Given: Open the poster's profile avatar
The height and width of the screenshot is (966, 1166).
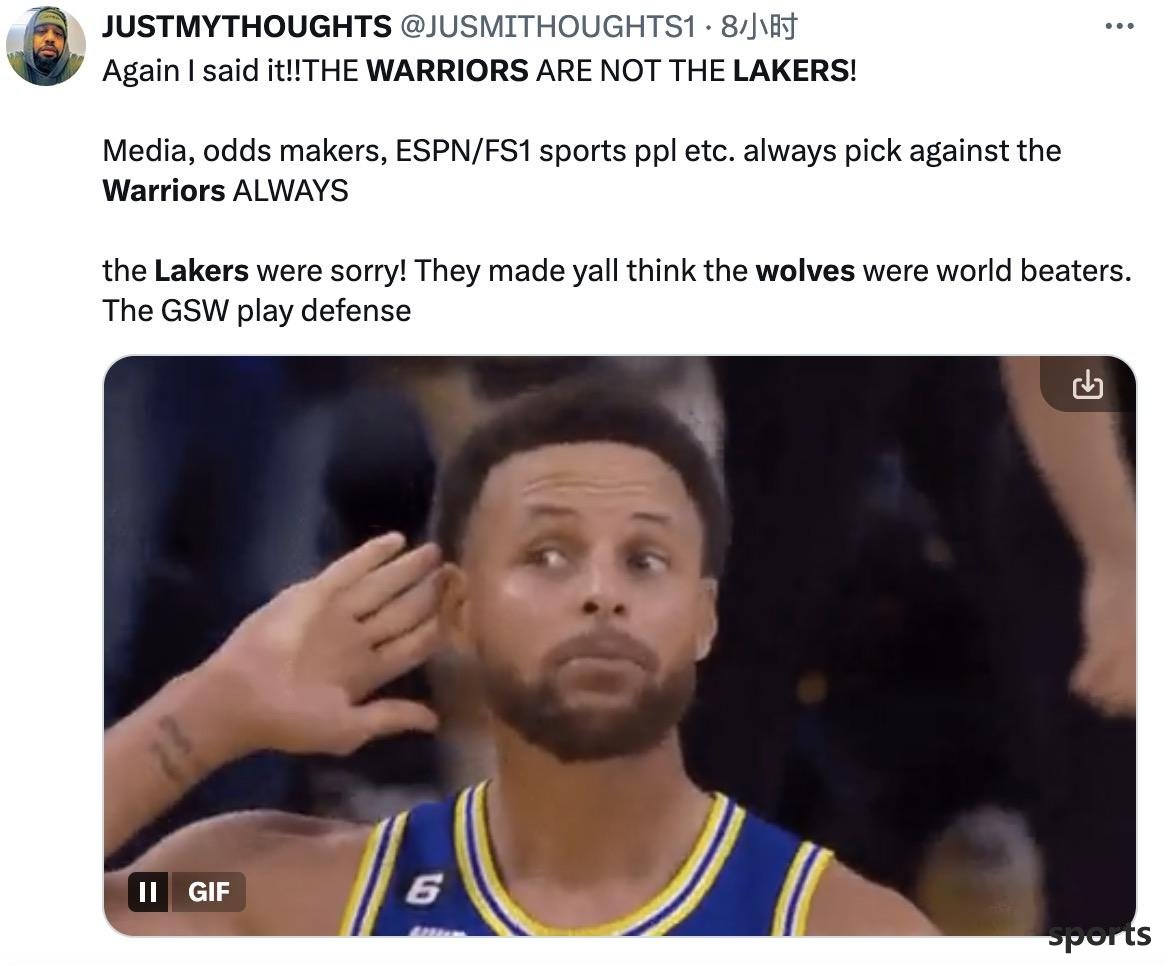Looking at the screenshot, I should click(46, 46).
